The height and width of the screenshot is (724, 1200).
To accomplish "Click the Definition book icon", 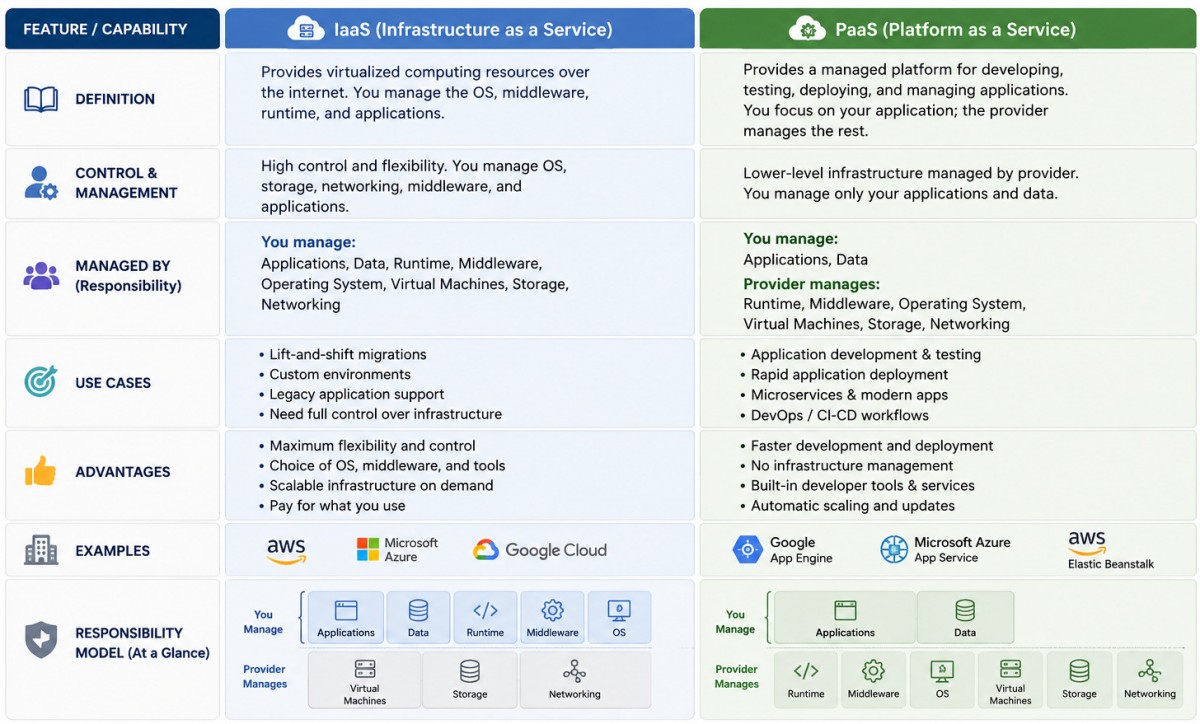I will (x=41, y=99).
